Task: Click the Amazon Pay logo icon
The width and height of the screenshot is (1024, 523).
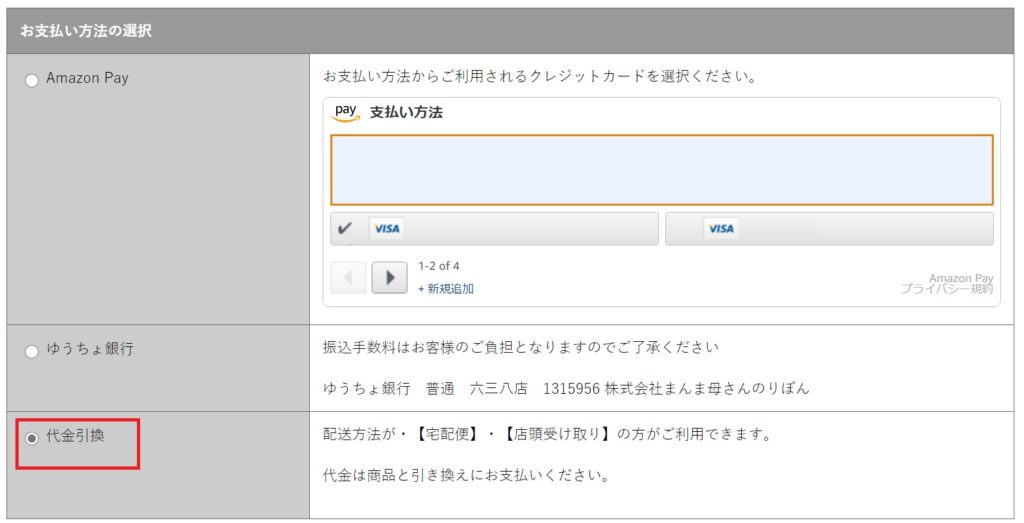Action: pyautogui.click(x=346, y=112)
